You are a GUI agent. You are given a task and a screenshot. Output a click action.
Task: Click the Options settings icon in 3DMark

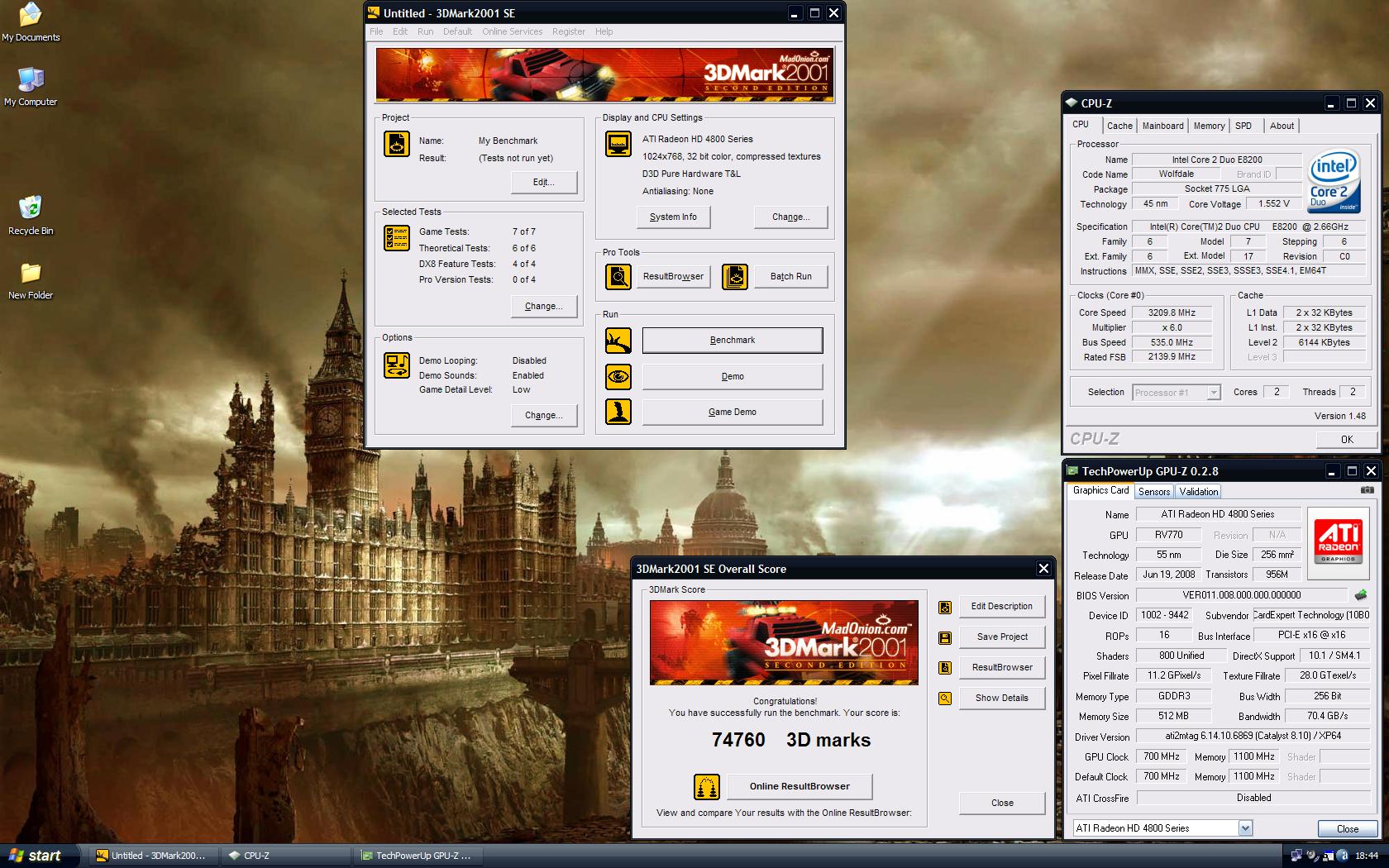click(397, 365)
